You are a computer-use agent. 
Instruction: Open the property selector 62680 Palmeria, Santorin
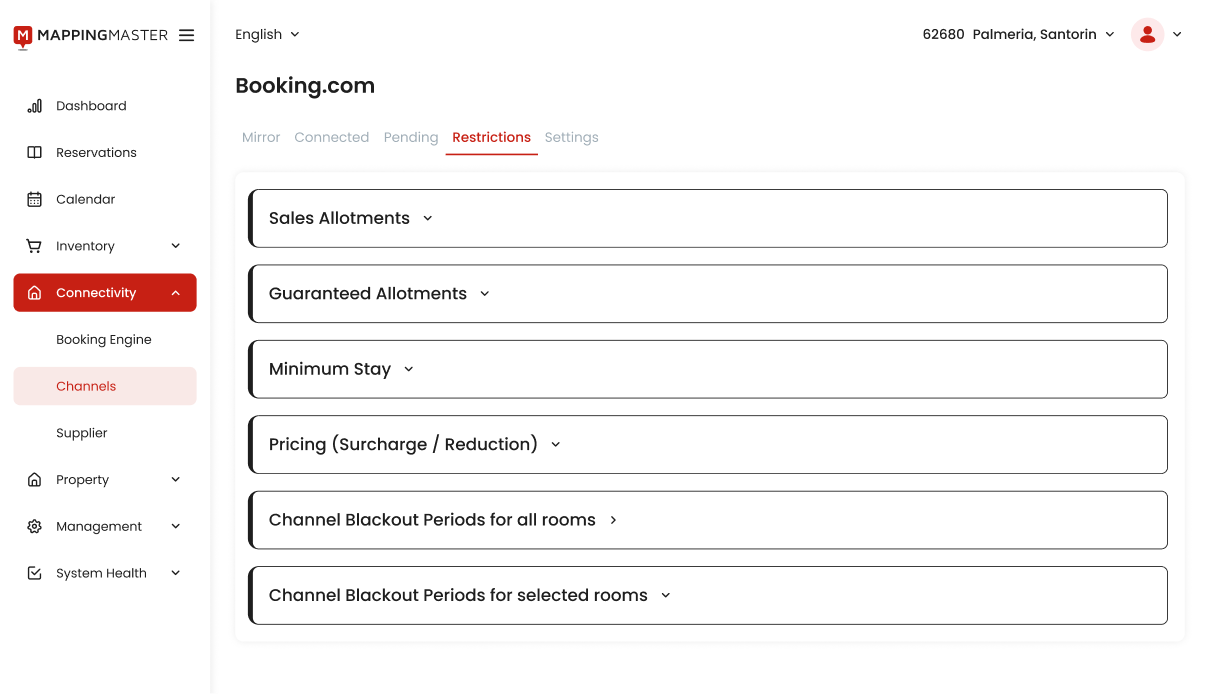1018,34
